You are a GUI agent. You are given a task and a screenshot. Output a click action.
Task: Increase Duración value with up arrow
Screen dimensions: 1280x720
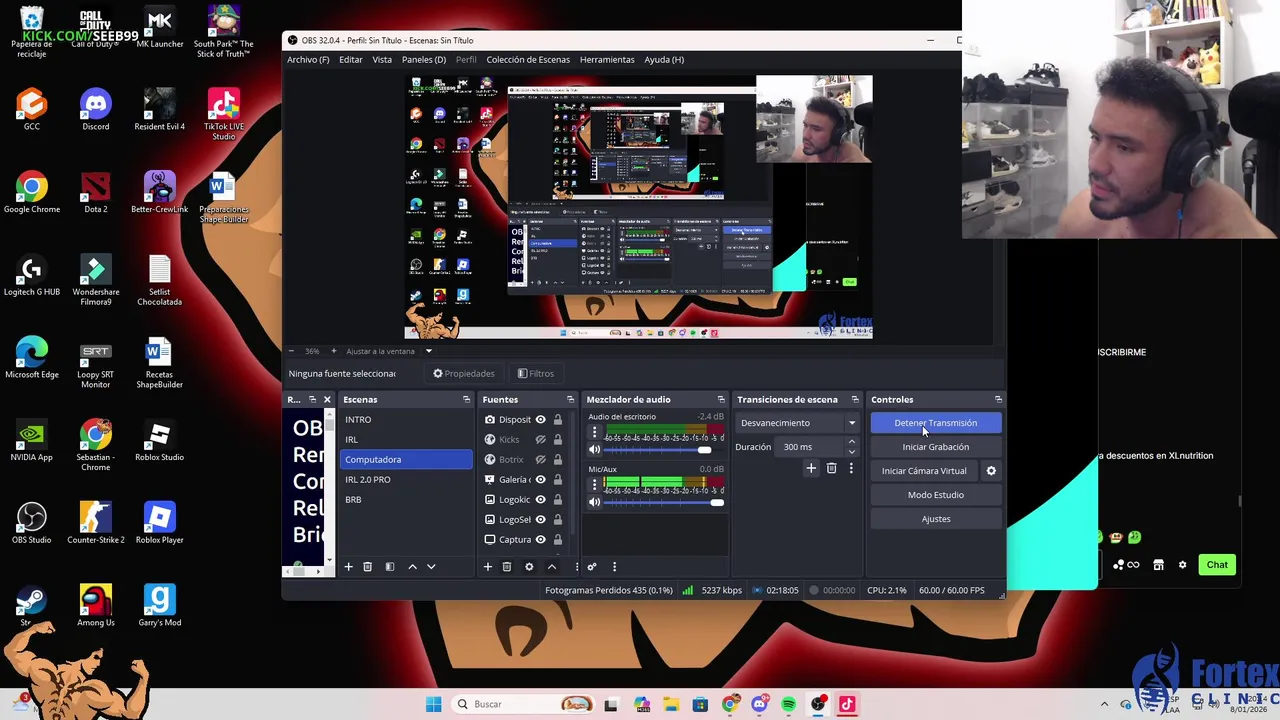[852, 442]
